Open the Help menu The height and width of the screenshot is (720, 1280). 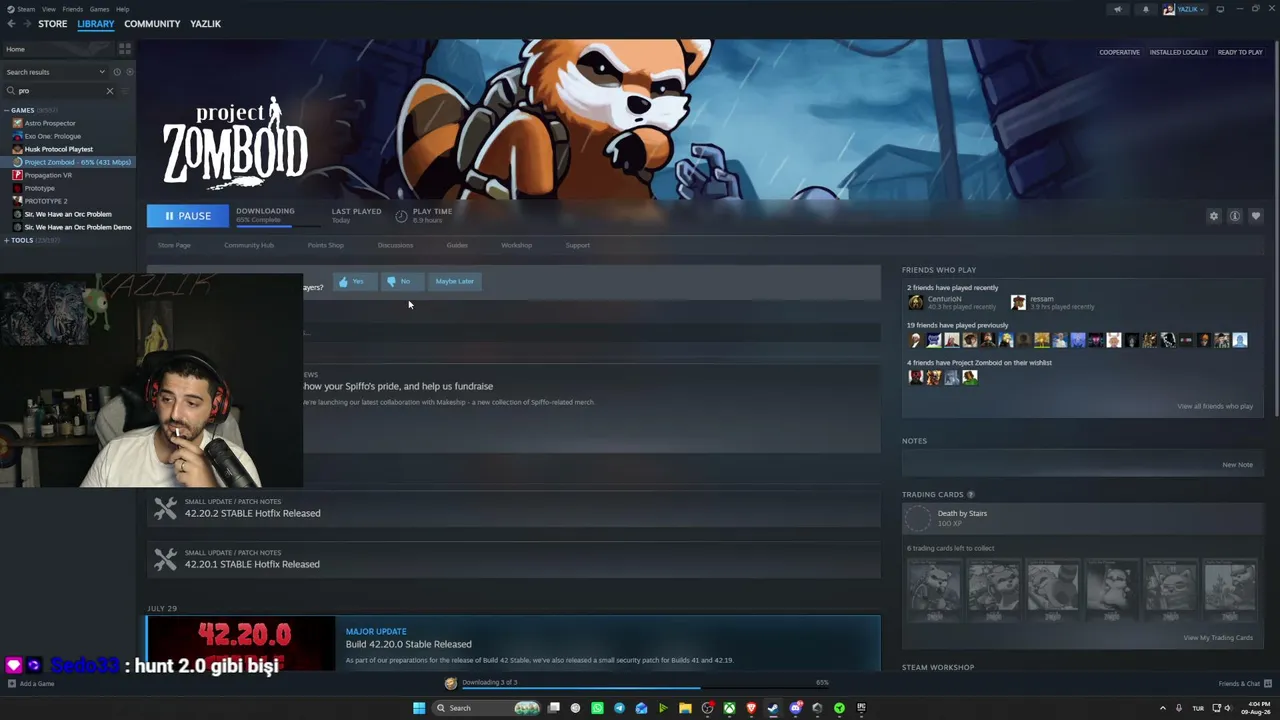tap(122, 9)
